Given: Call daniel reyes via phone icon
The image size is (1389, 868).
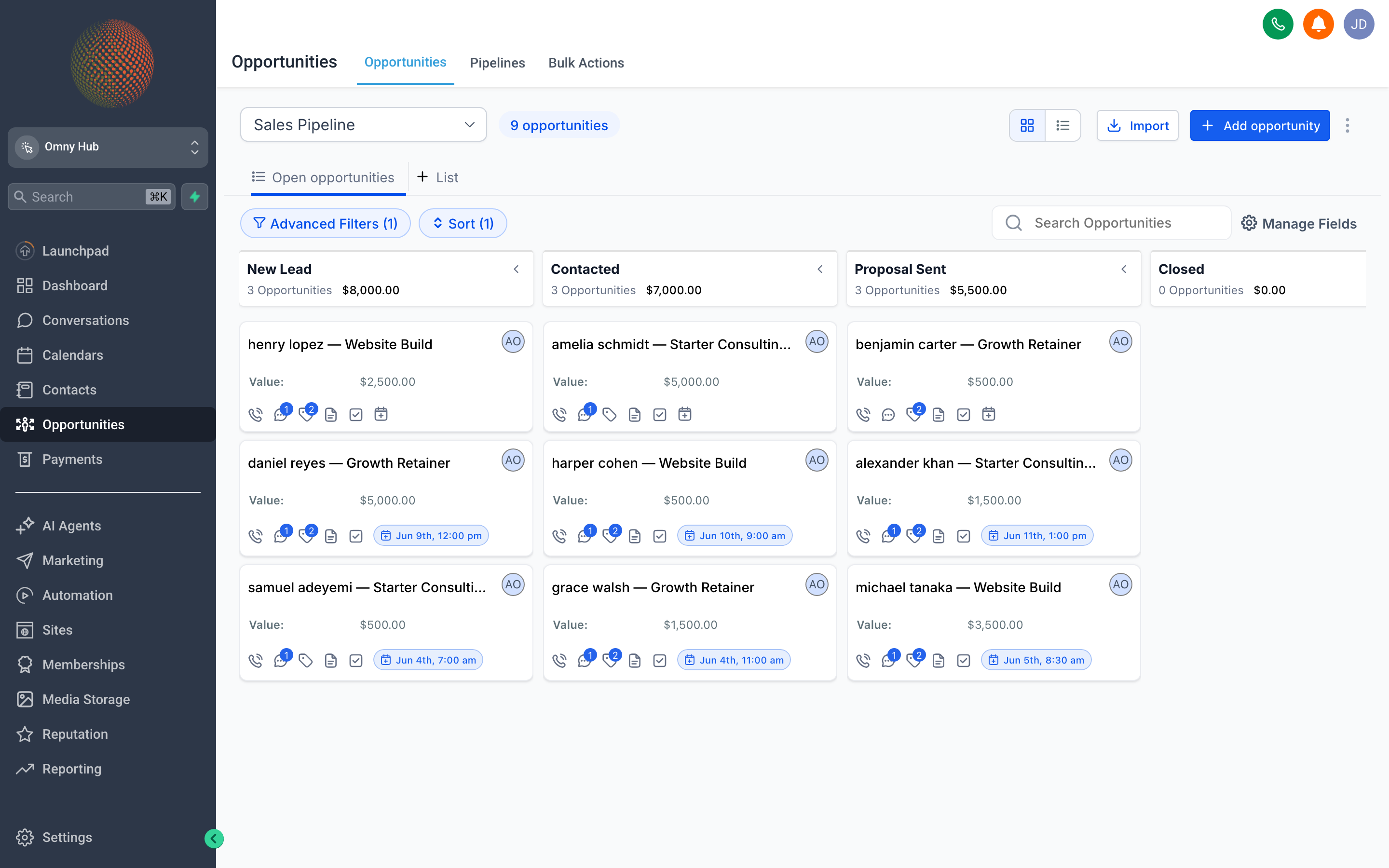Looking at the screenshot, I should coord(256,536).
